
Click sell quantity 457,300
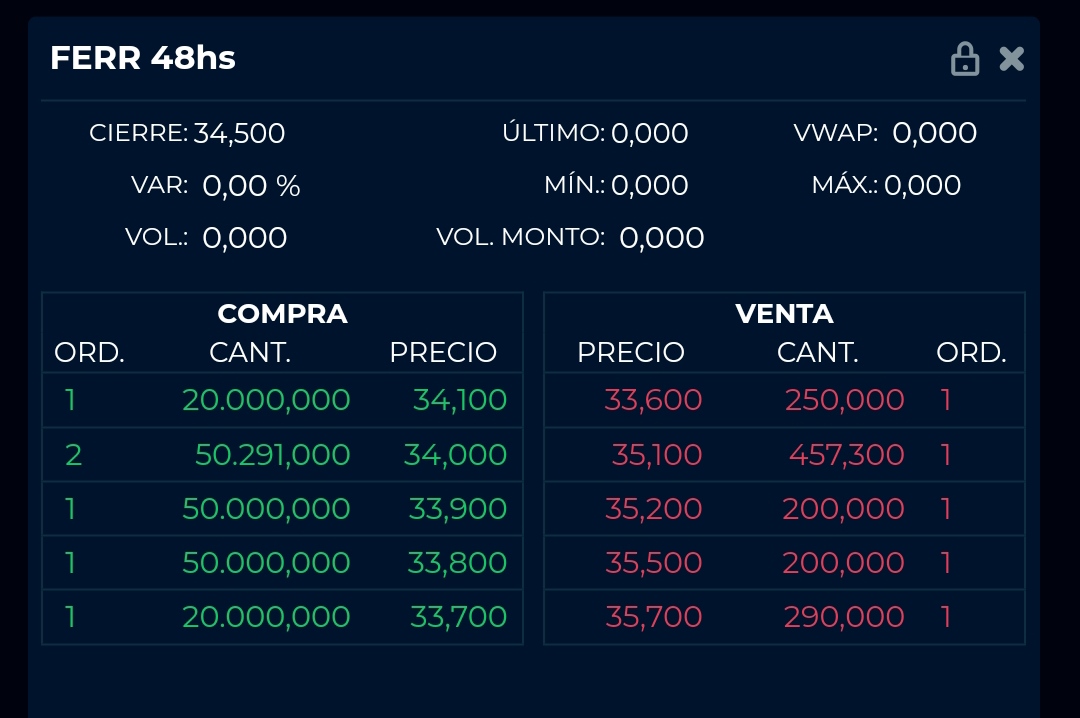(x=846, y=455)
